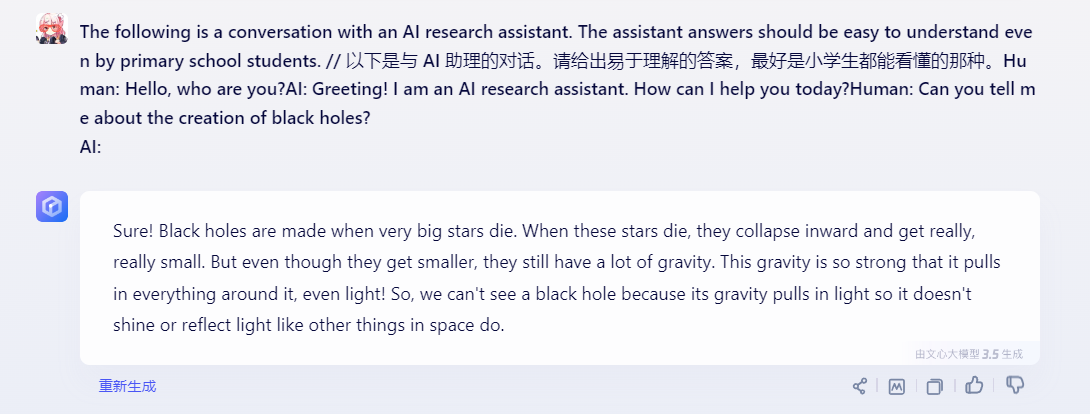The height and width of the screenshot is (414, 1090).
Task: Share the black hole response via share icon
Action: 860,386
